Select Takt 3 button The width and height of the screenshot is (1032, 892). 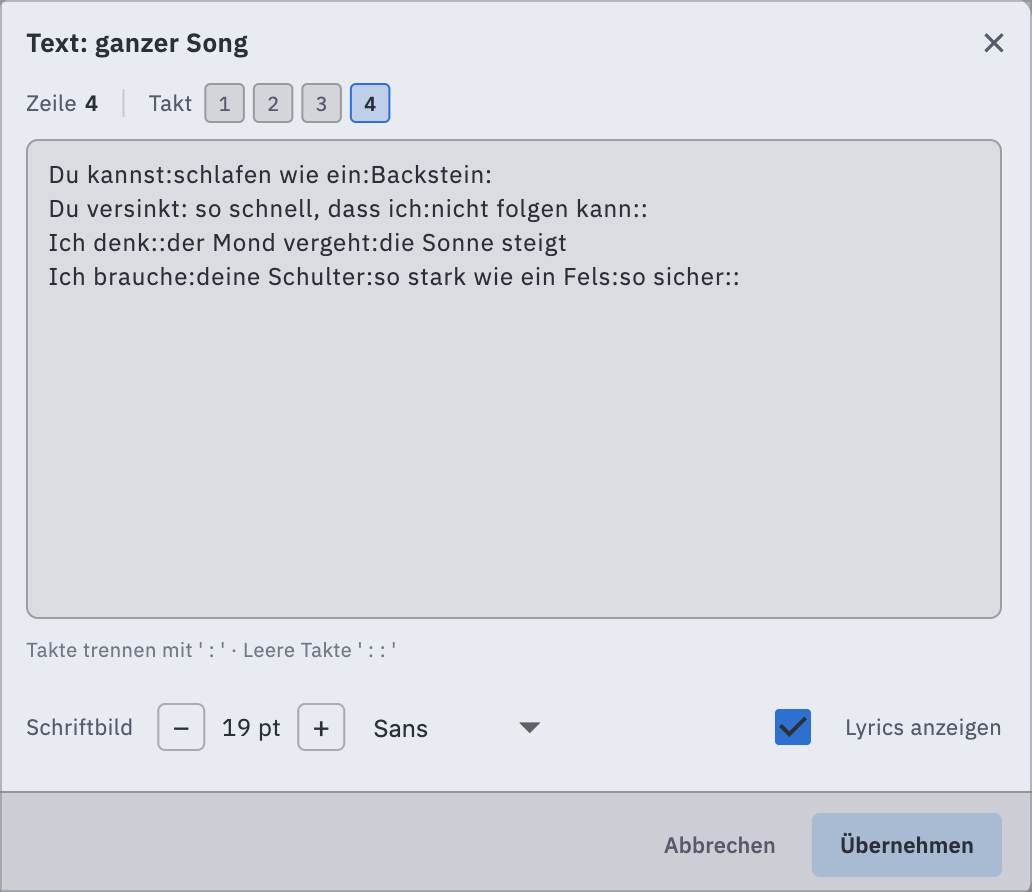pyautogui.click(x=321, y=103)
